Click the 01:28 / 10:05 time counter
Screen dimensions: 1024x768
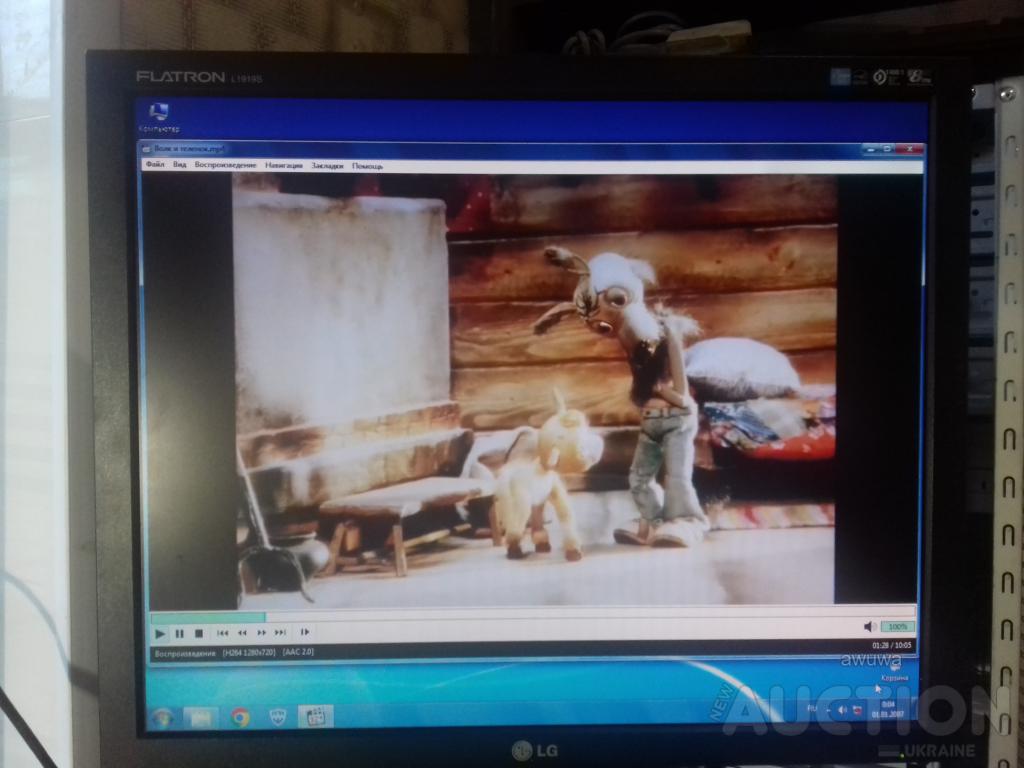tap(891, 645)
